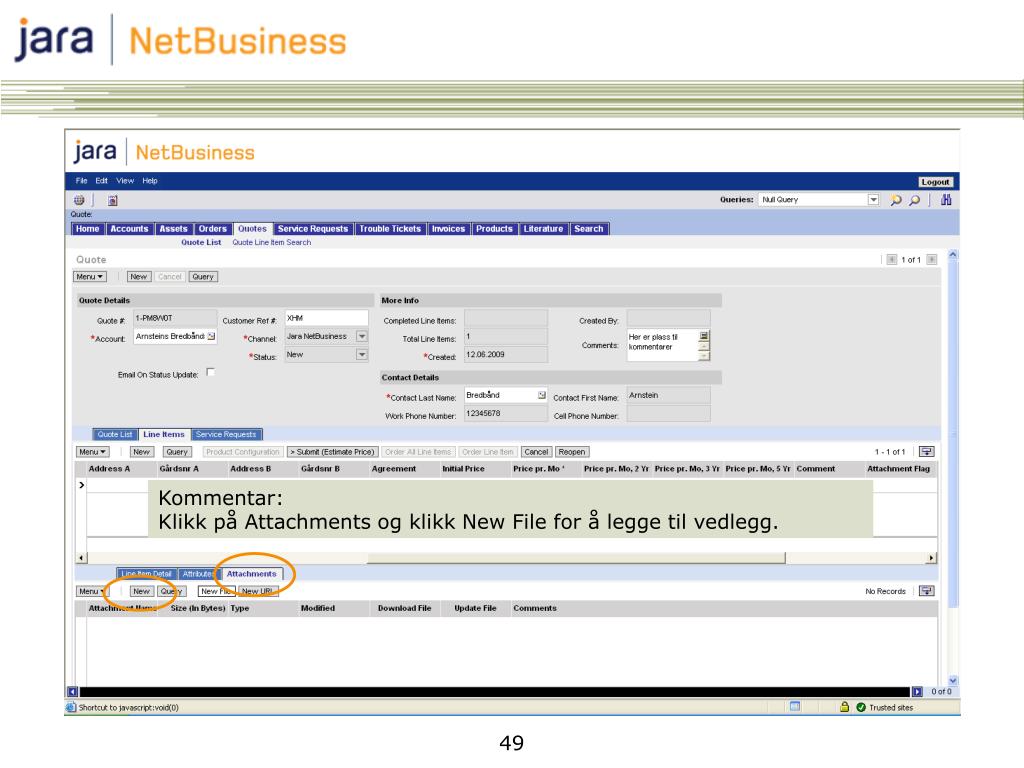Viewport: 1024px width, 768px height.
Task: Click the Quote Line Item Search link
Action: [x=272, y=242]
